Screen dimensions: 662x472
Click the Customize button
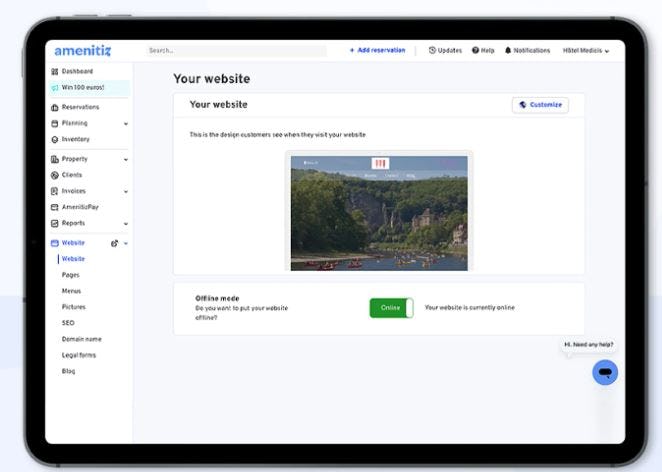540,105
